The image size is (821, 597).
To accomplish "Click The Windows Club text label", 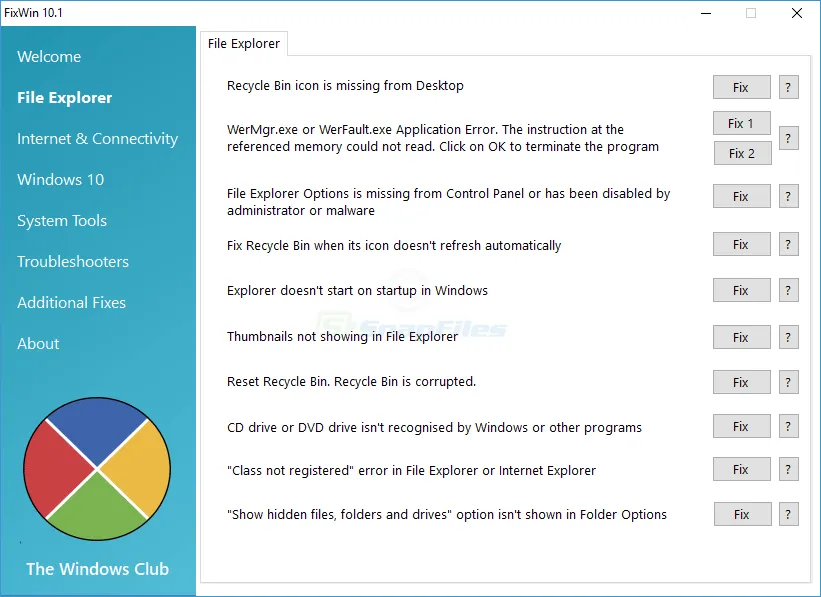I will click(x=97, y=569).
